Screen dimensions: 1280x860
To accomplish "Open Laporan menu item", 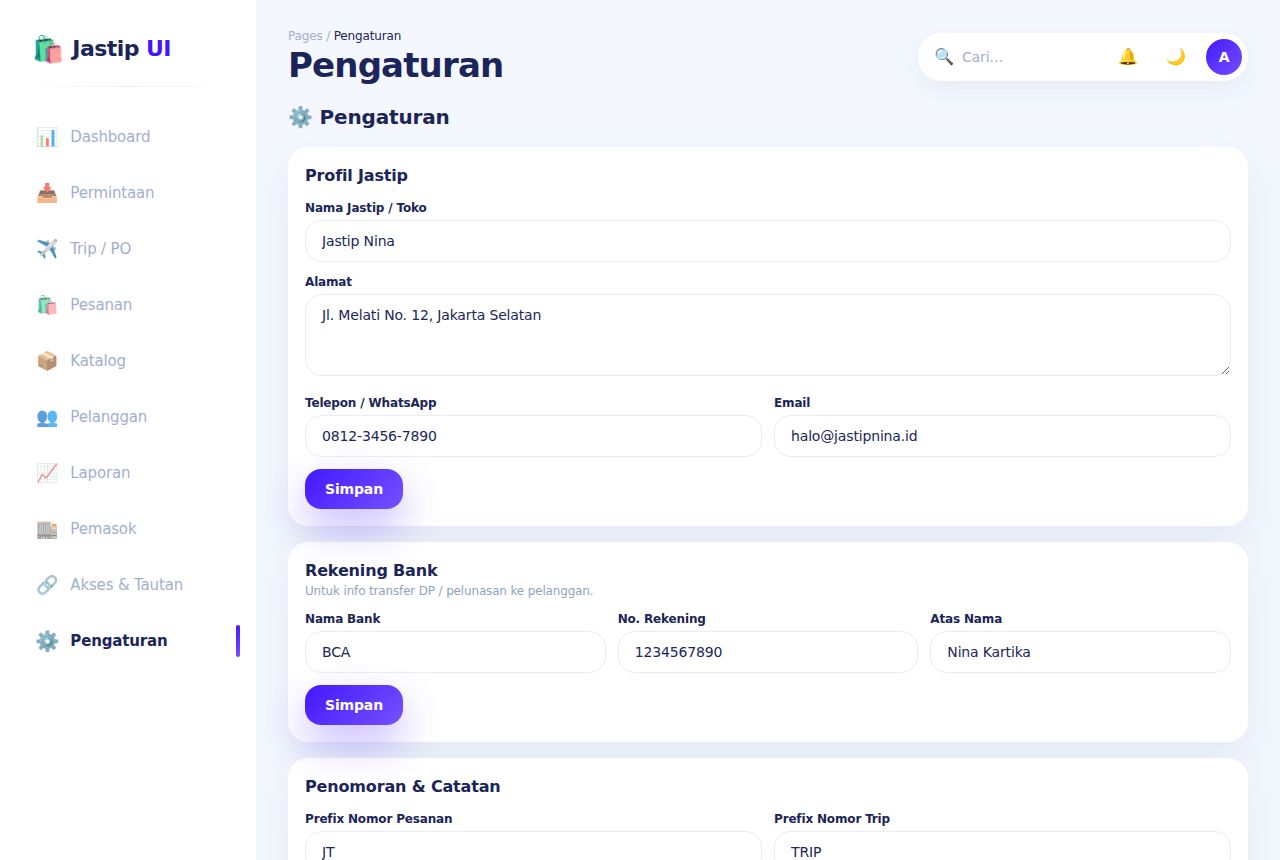I will pos(128,473).
